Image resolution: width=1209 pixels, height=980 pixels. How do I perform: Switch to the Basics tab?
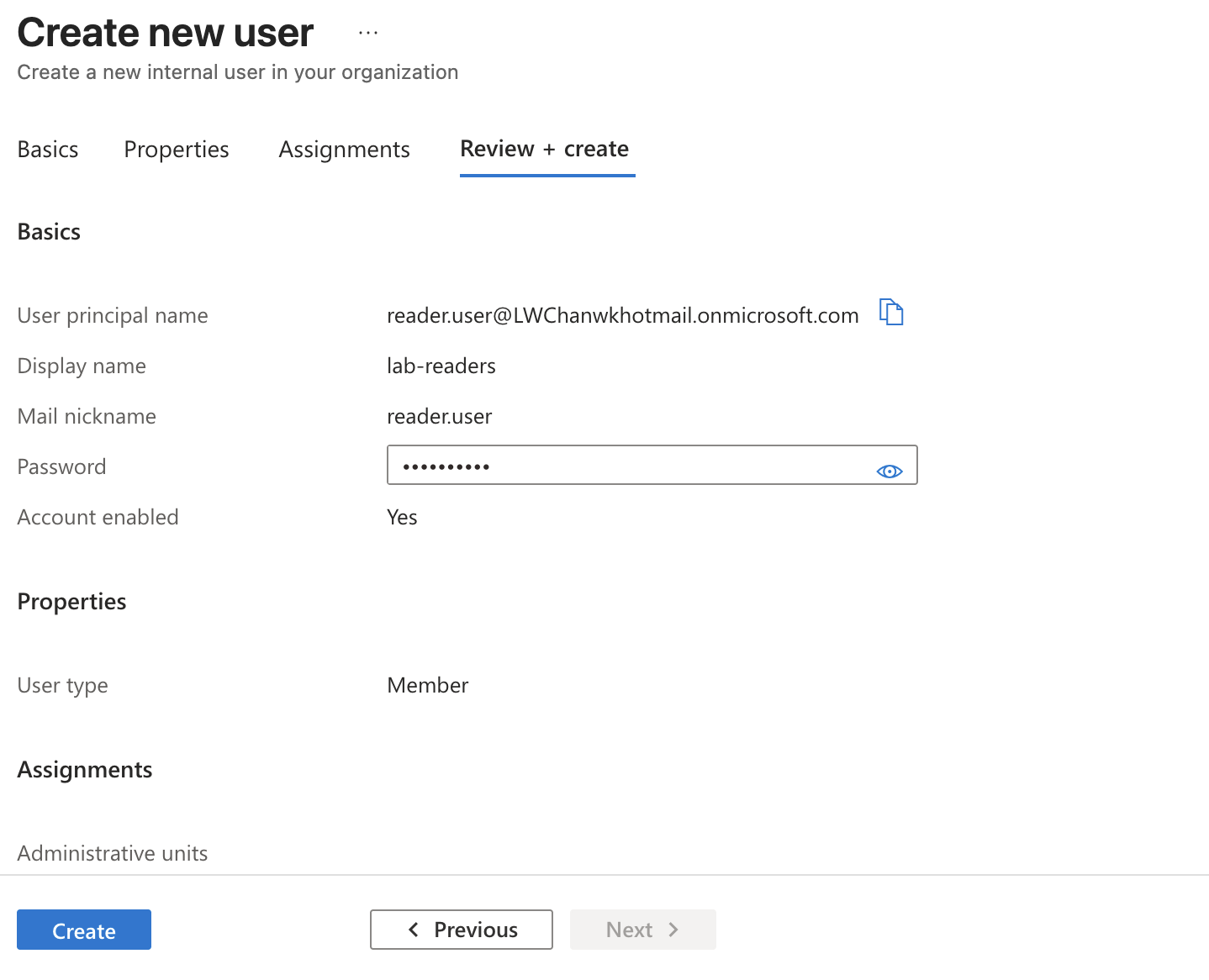click(48, 150)
